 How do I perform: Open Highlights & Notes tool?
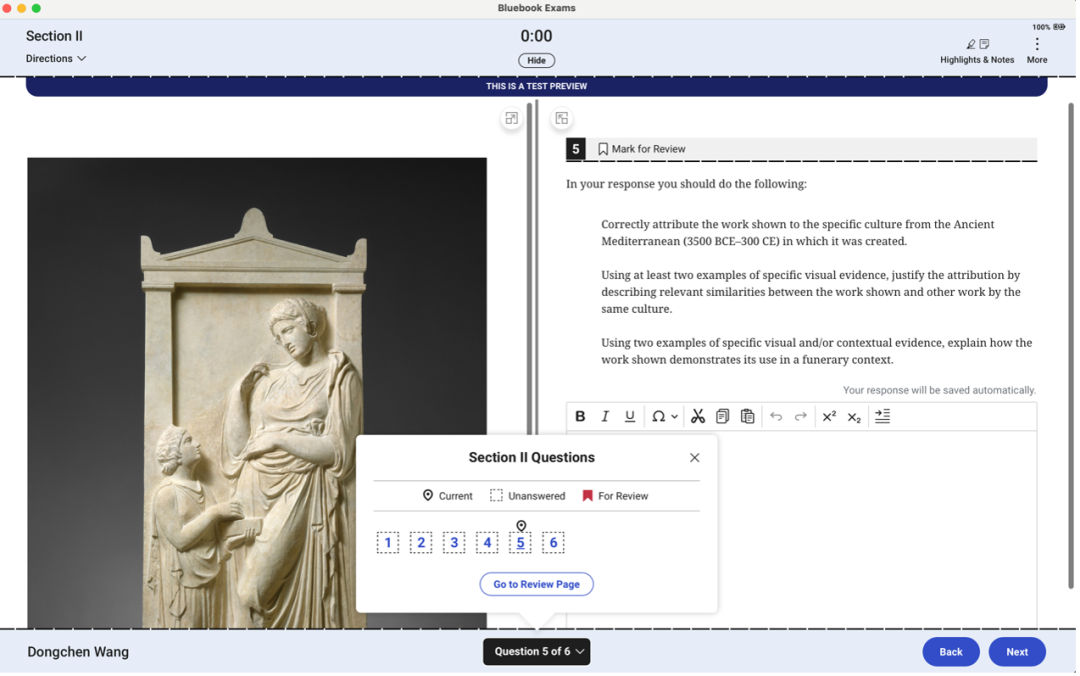coord(977,51)
